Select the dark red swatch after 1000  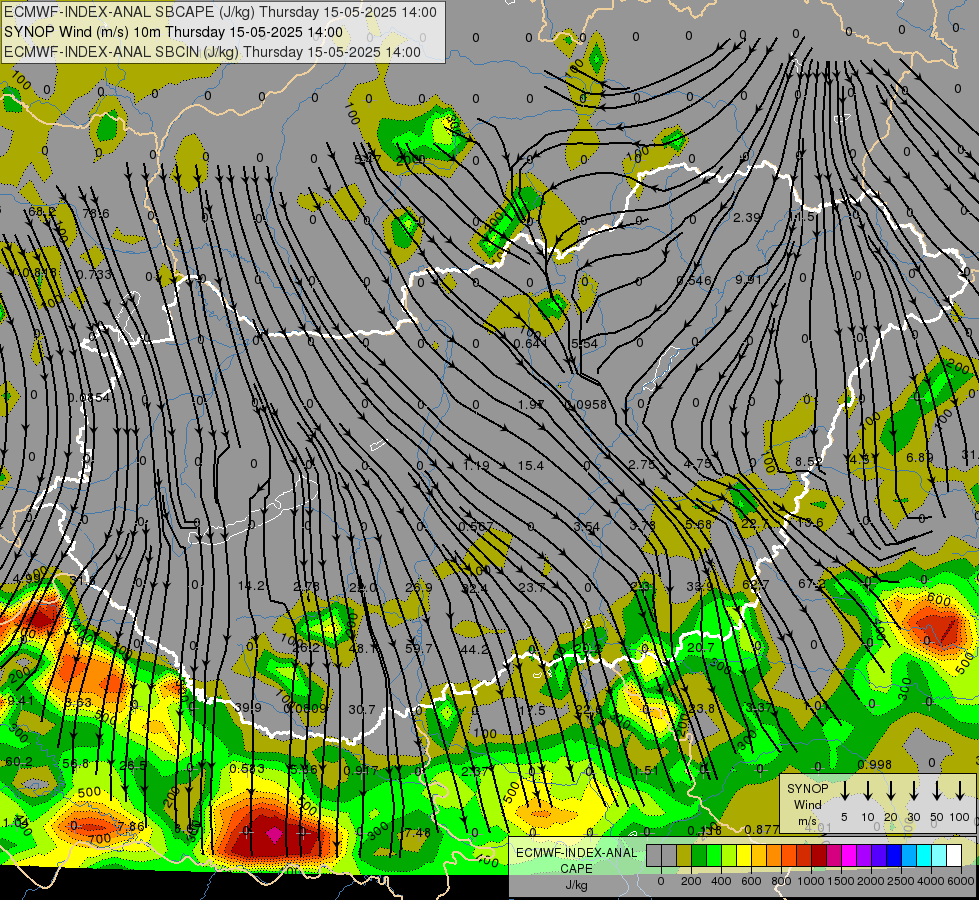click(819, 856)
